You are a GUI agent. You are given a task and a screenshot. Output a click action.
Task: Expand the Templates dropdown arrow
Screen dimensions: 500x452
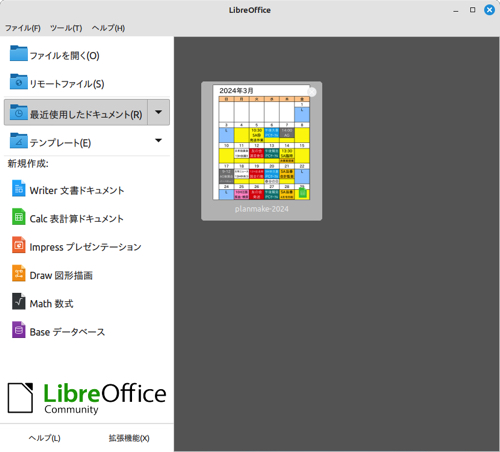click(159, 140)
